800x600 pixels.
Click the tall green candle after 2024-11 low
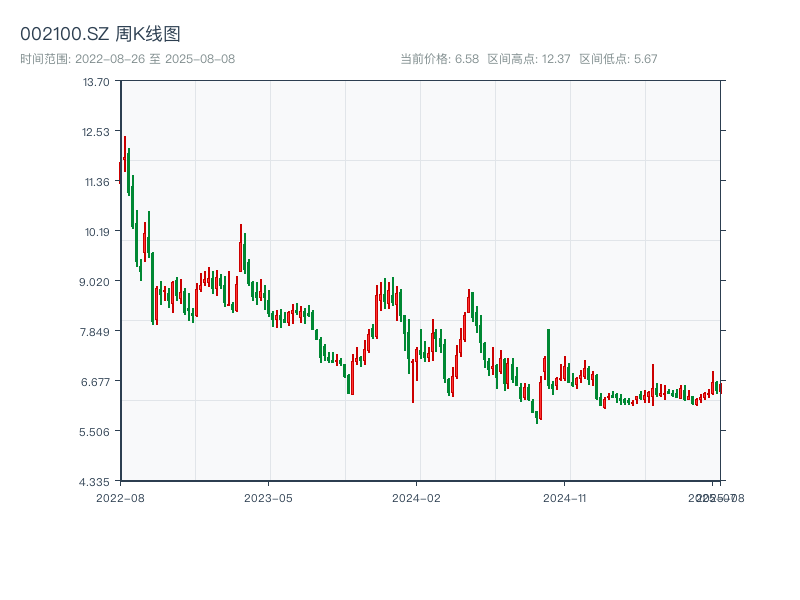point(548,359)
